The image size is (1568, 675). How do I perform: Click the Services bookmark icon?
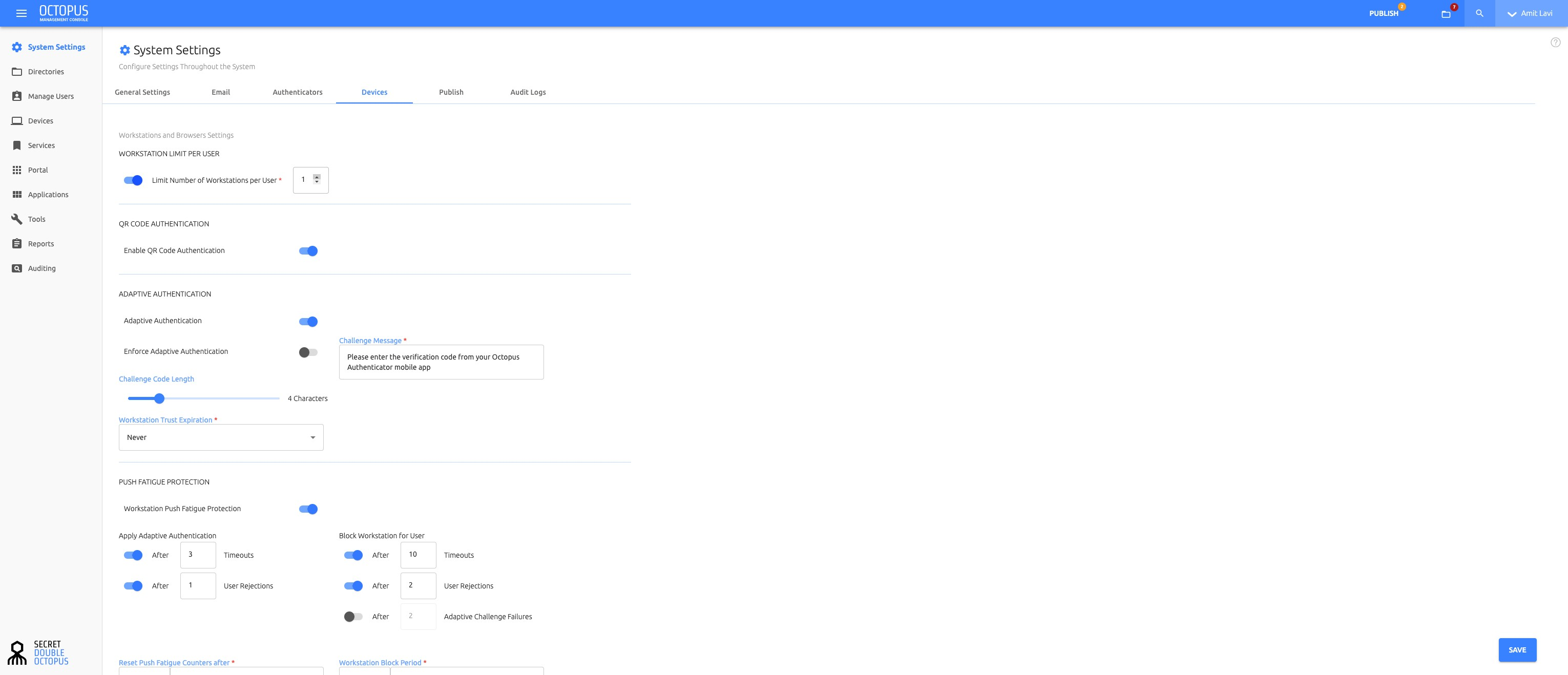point(17,145)
